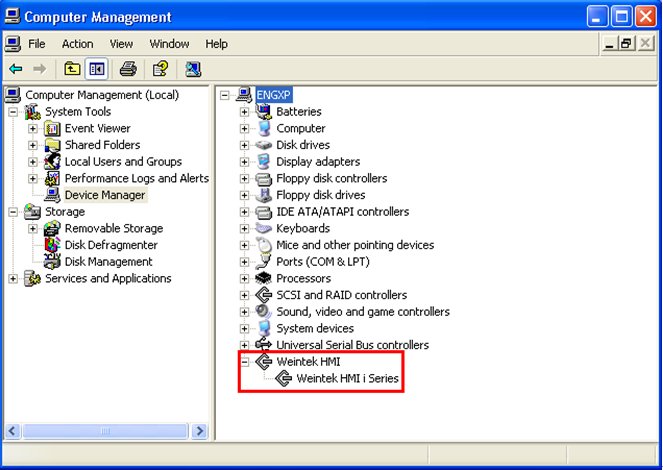Screen dimensions: 663x470
Task: Click the Processors chip icon
Action: click(x=263, y=278)
